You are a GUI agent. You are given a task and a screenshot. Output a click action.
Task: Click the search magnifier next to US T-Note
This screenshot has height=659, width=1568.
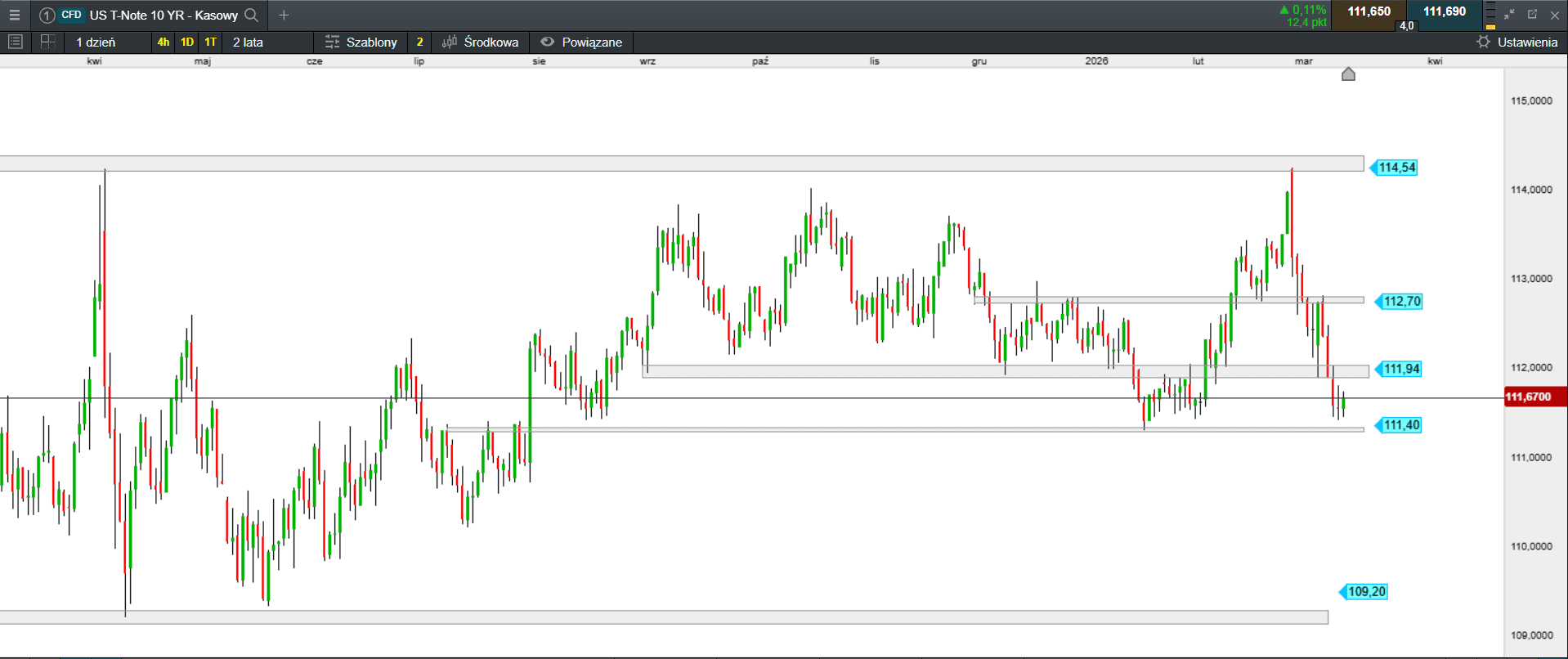[252, 15]
